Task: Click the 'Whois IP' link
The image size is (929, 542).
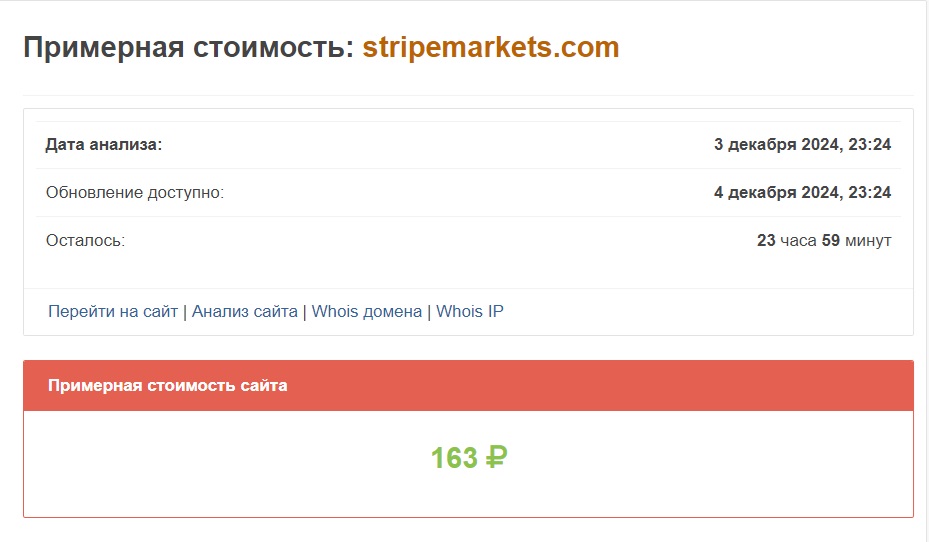Action: click(x=470, y=311)
